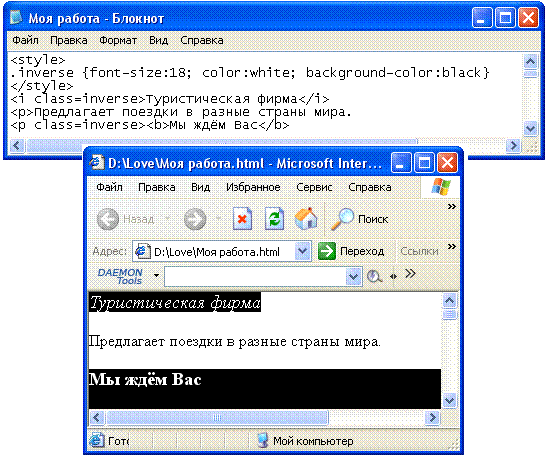Click the italic heading Туристическая фирма

175,303
